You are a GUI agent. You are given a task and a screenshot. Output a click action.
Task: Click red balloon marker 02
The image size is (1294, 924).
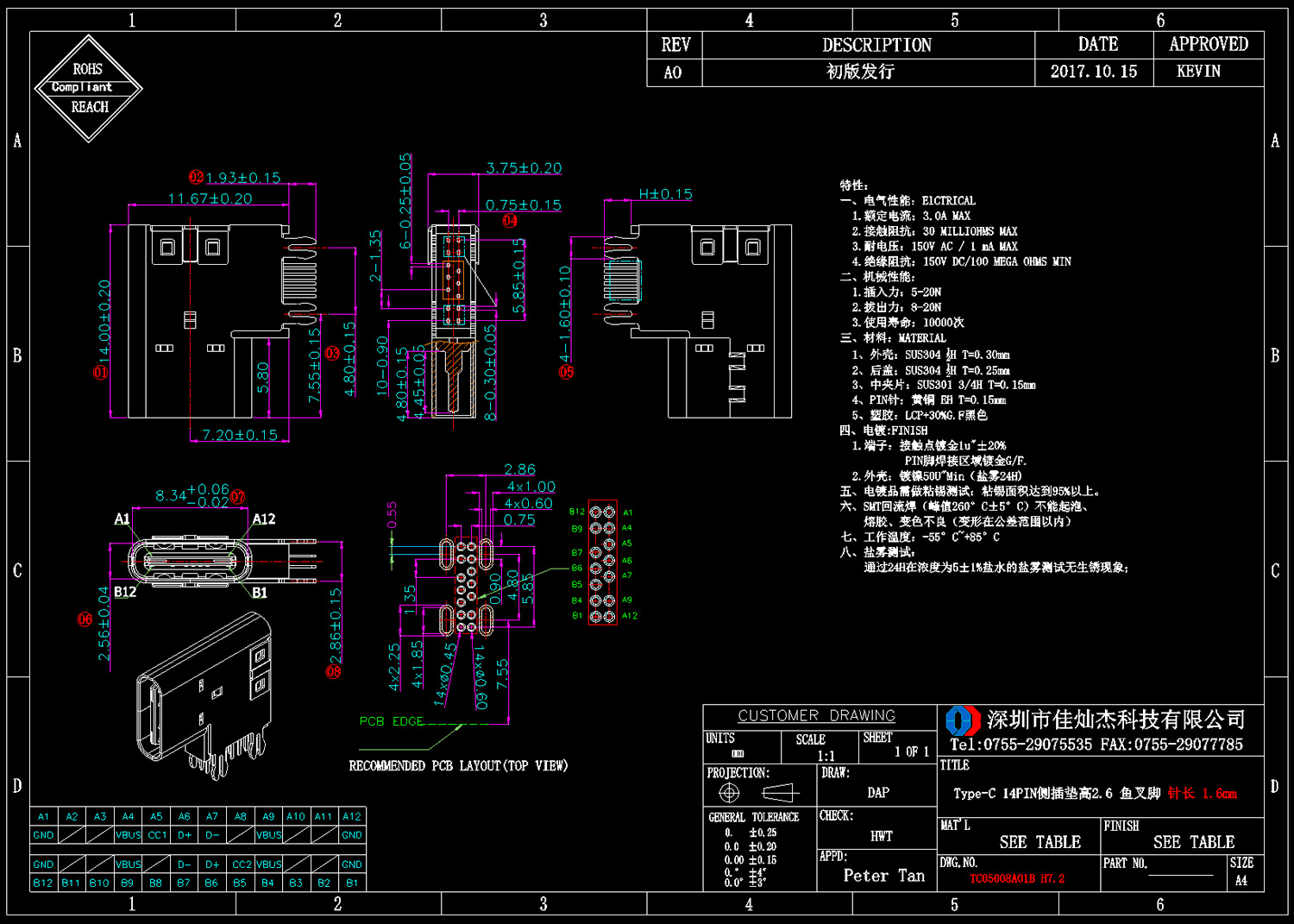click(x=197, y=177)
